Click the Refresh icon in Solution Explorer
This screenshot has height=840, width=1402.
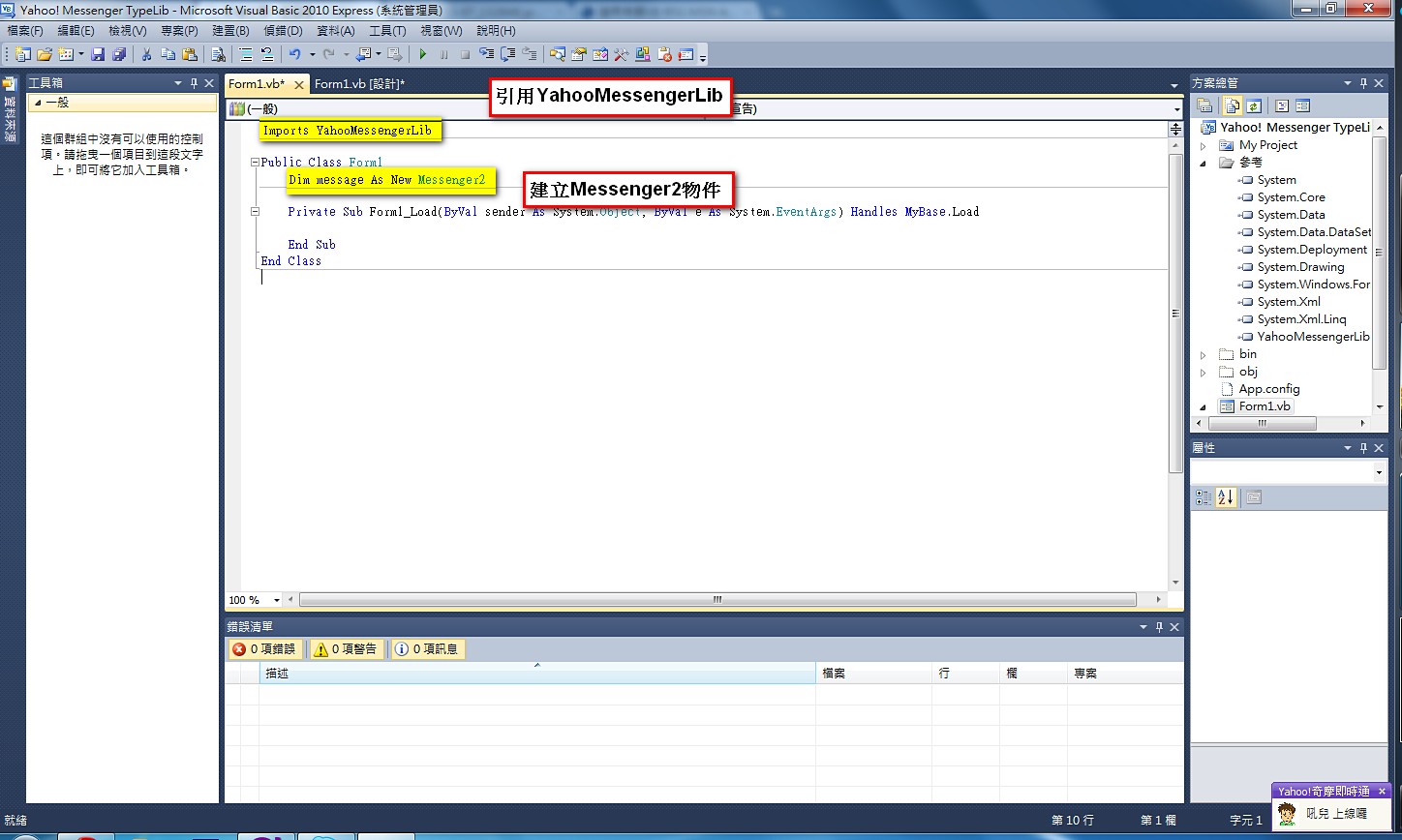[1254, 106]
